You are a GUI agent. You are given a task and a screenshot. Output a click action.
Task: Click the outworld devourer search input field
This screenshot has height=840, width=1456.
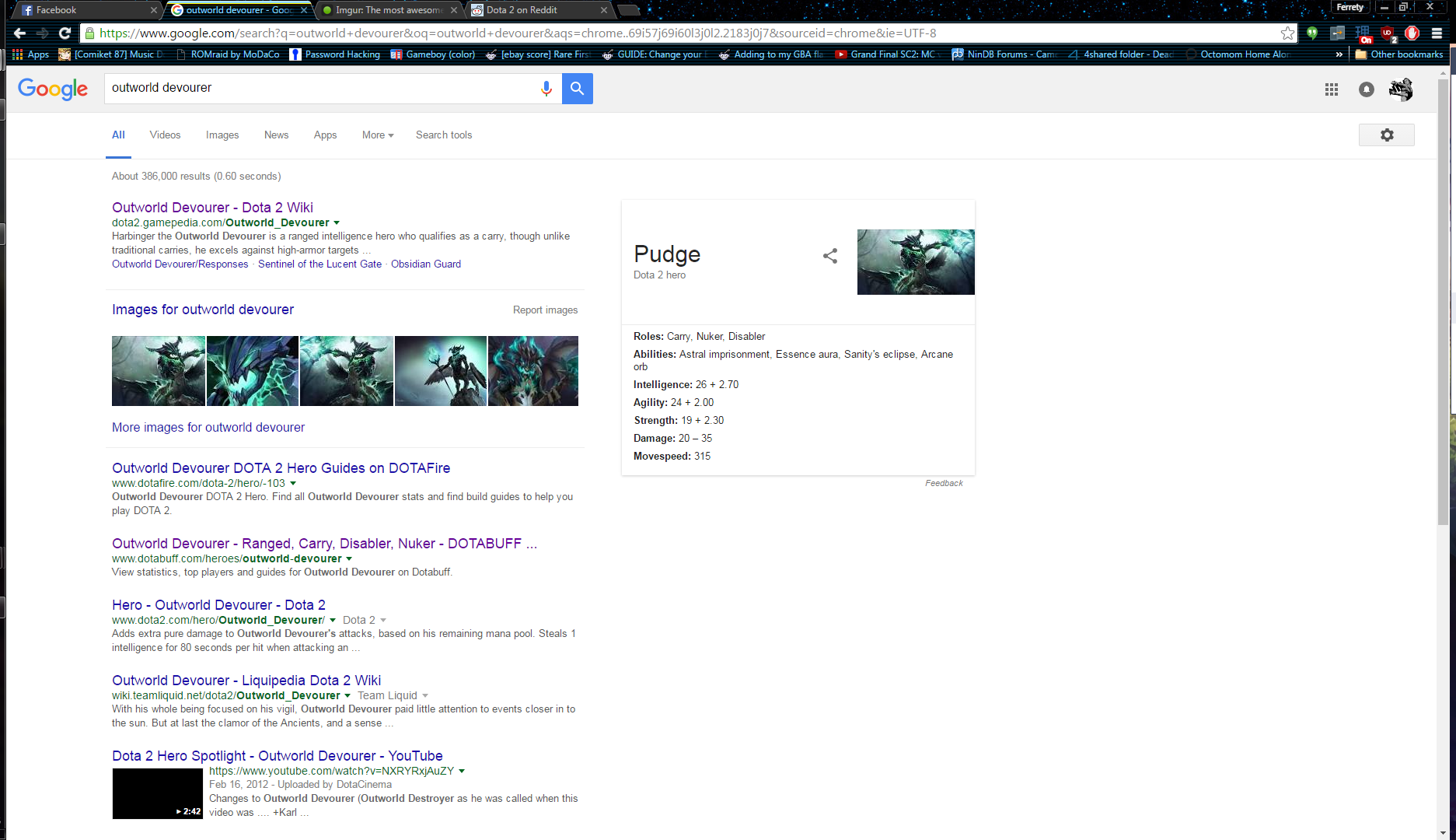319,89
